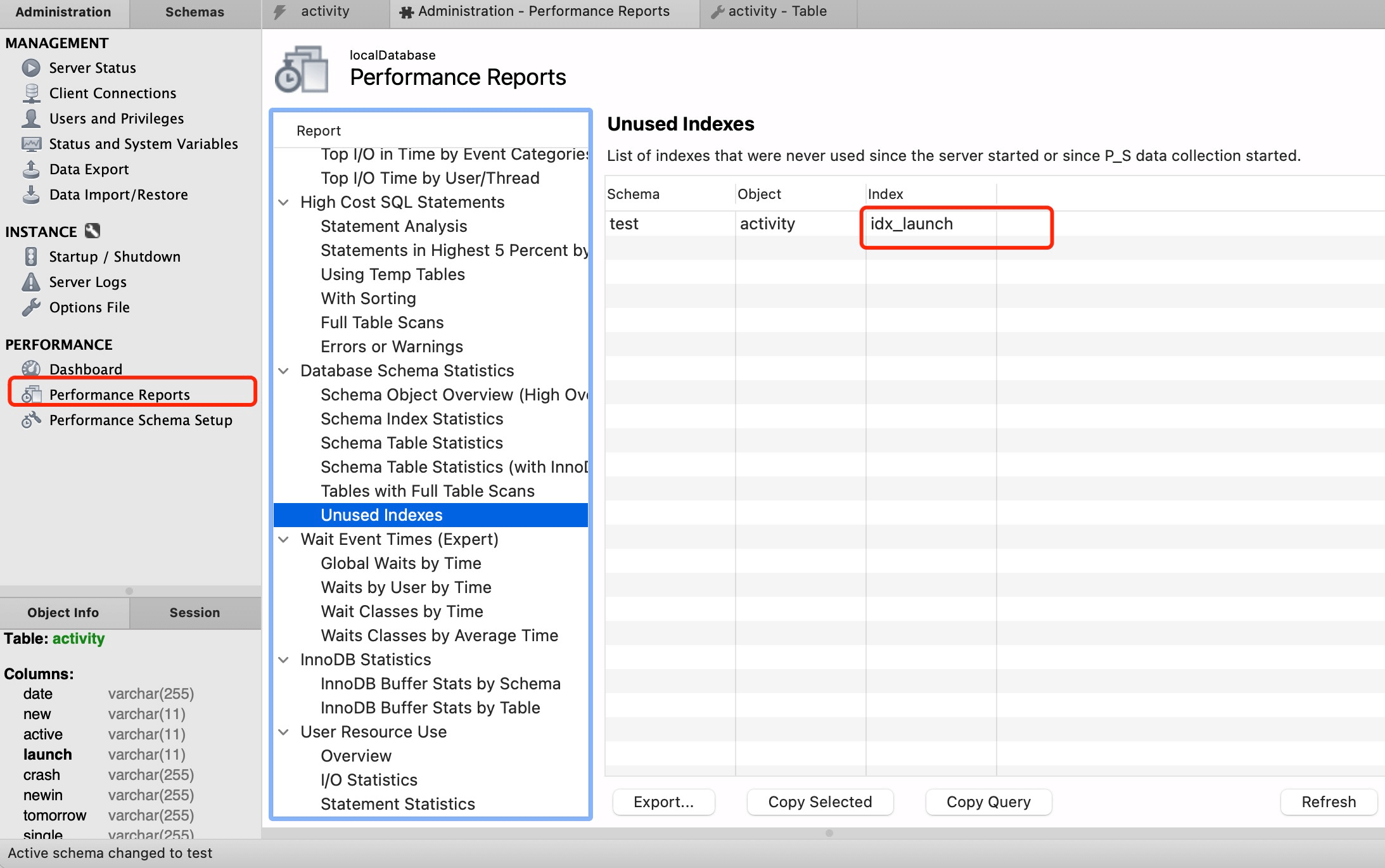This screenshot has width=1385, height=868.
Task: Click Status and System Variables icon
Action: click(31, 144)
